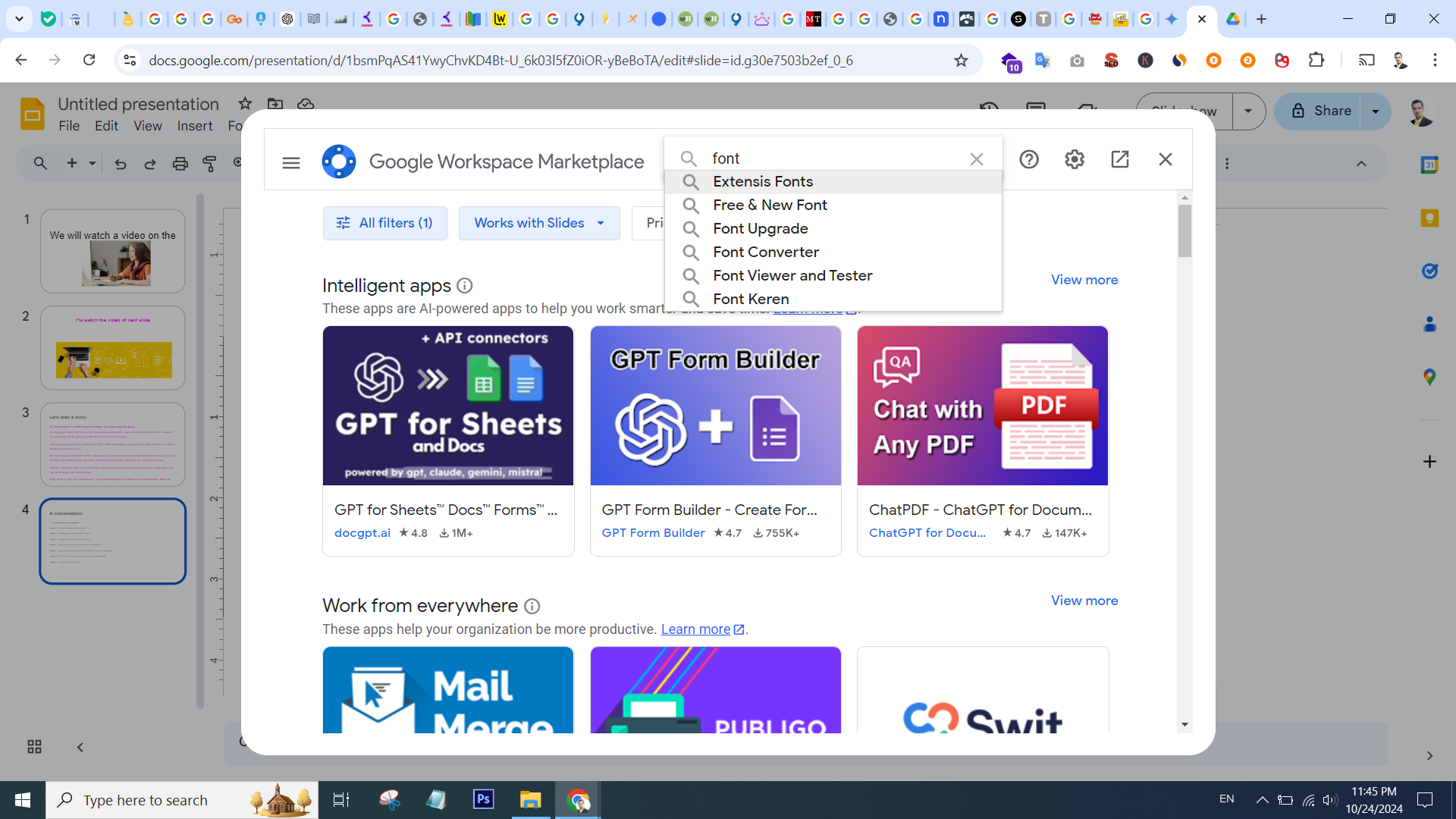Screen dimensions: 1456x819
Task: Select Free & New Font suggestion
Action: (833, 206)
